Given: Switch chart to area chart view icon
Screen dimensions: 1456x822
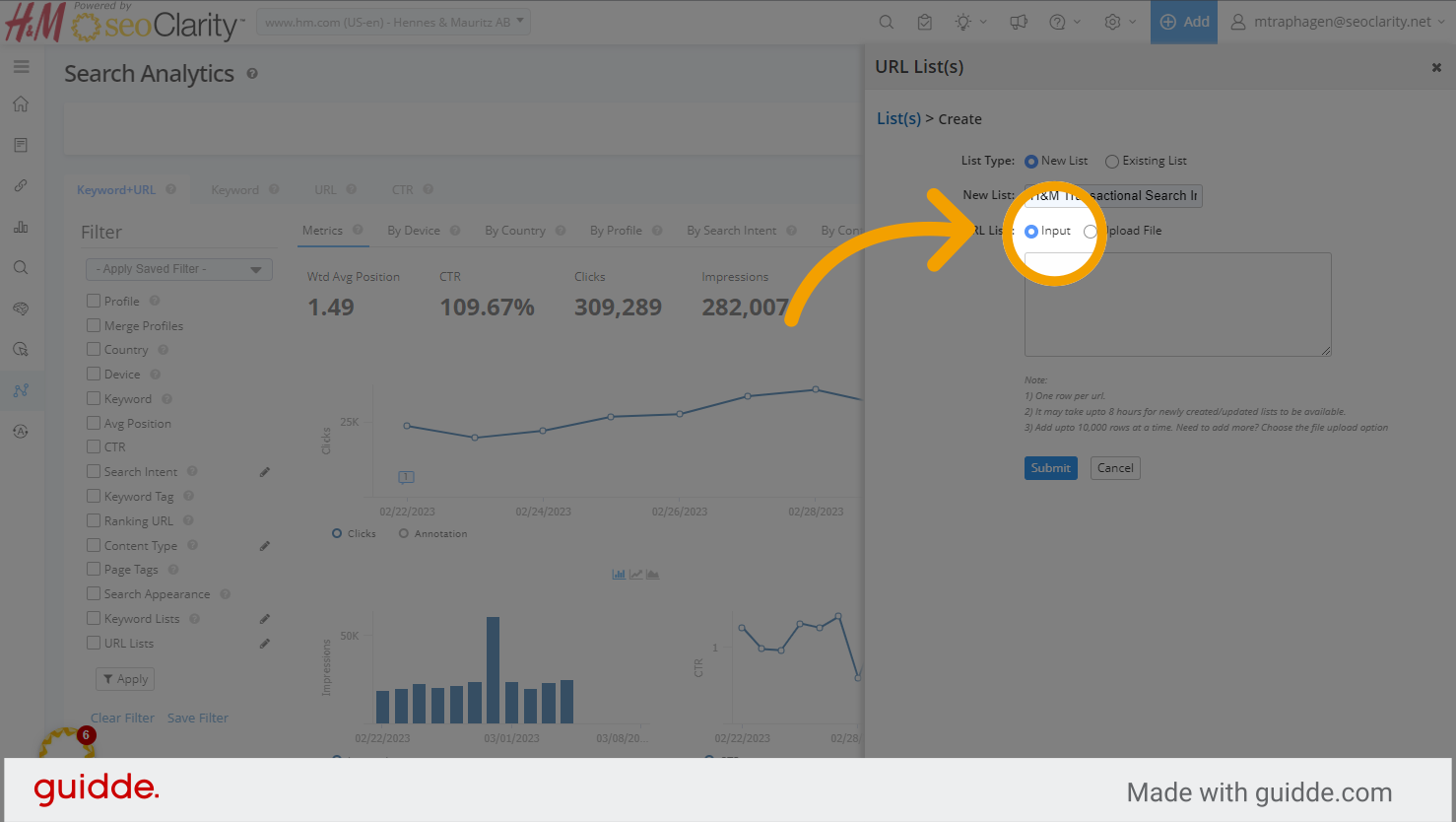Looking at the screenshot, I should coord(653,575).
